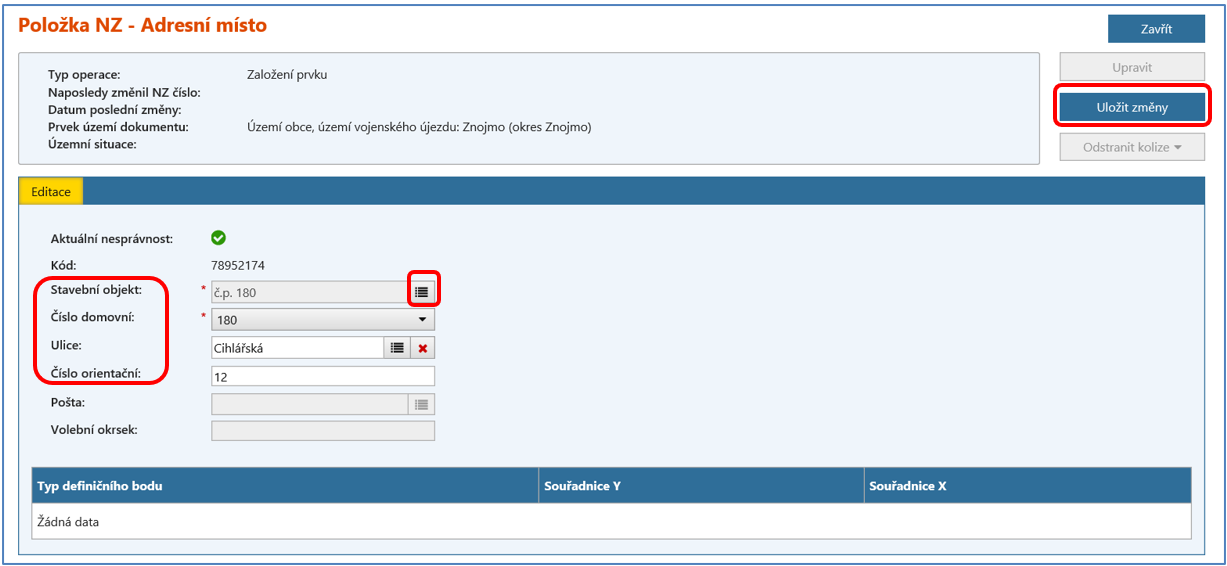Screen dimensions: 1227x566
Task: Click the Upravit button
Action: pyautogui.click(x=1132, y=67)
